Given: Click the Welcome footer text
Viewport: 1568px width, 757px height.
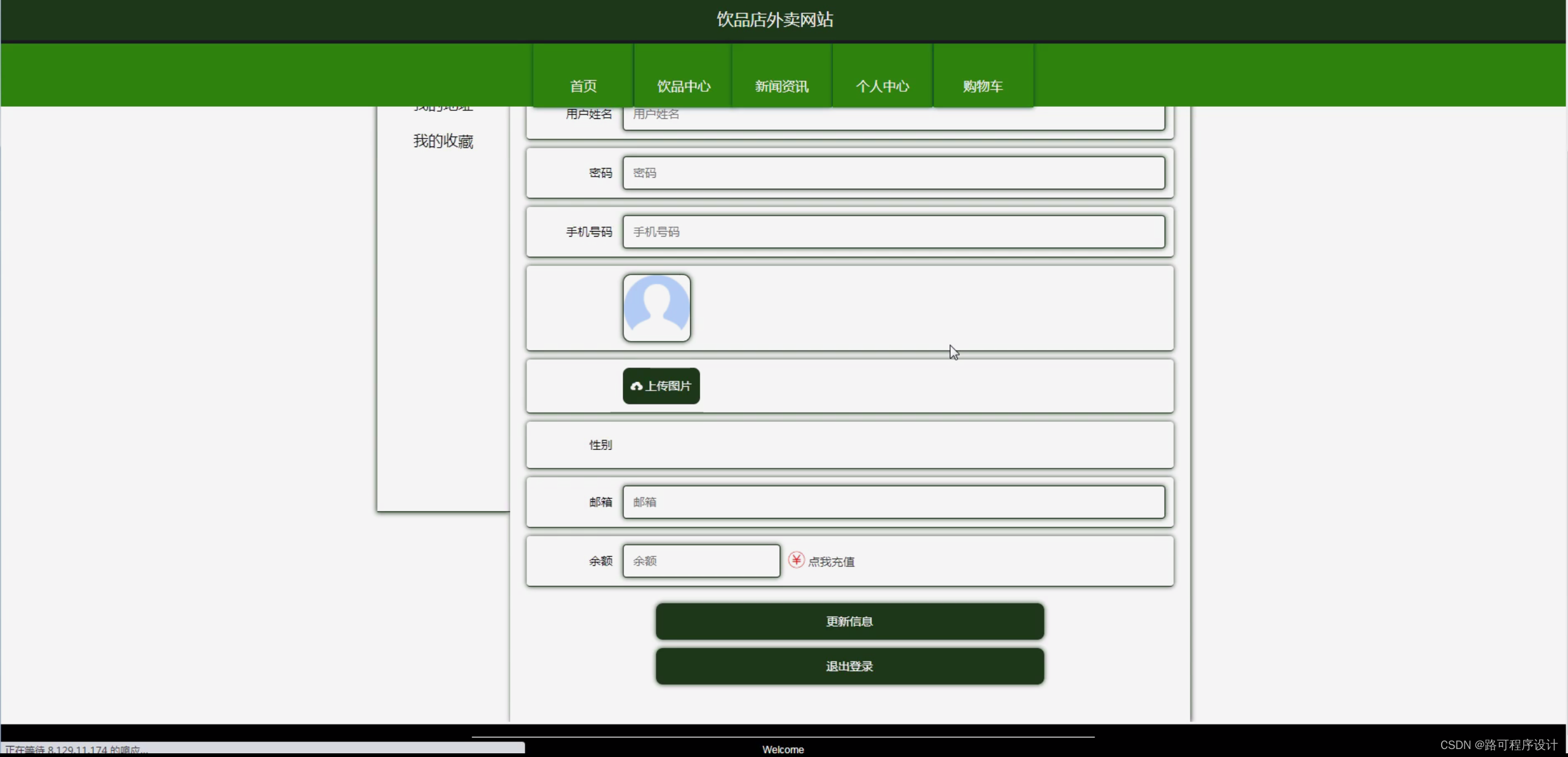Looking at the screenshot, I should click(x=783, y=749).
